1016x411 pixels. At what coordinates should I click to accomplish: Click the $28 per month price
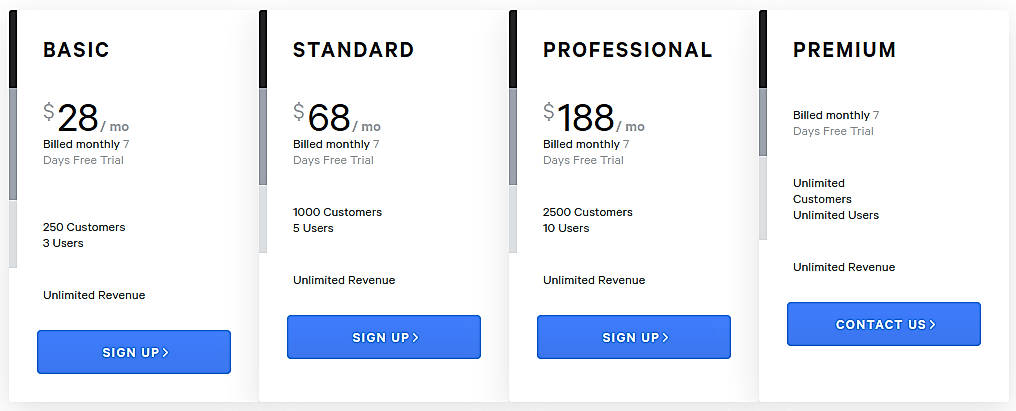[x=85, y=118]
